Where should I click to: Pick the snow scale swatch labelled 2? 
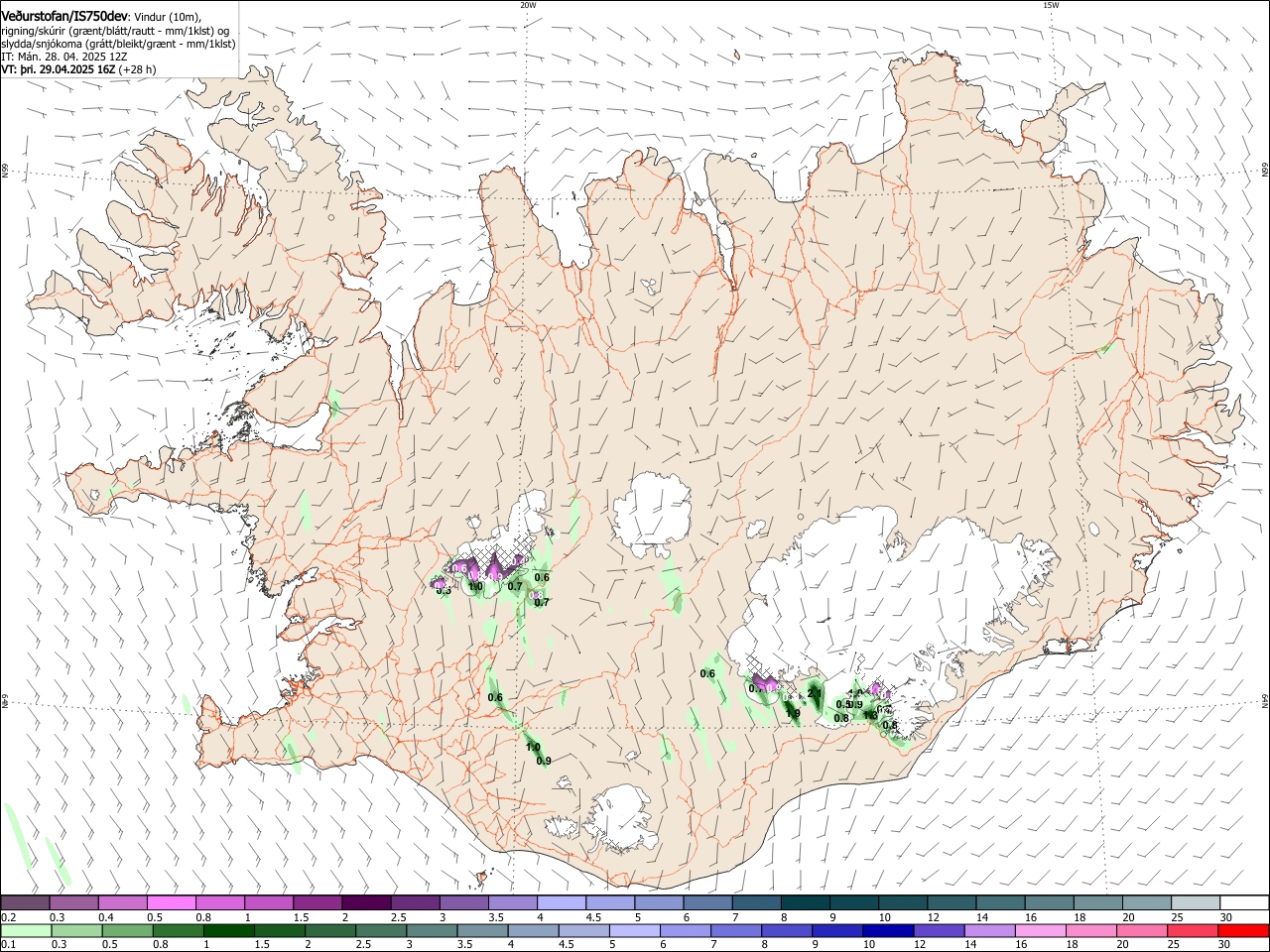tap(365, 903)
